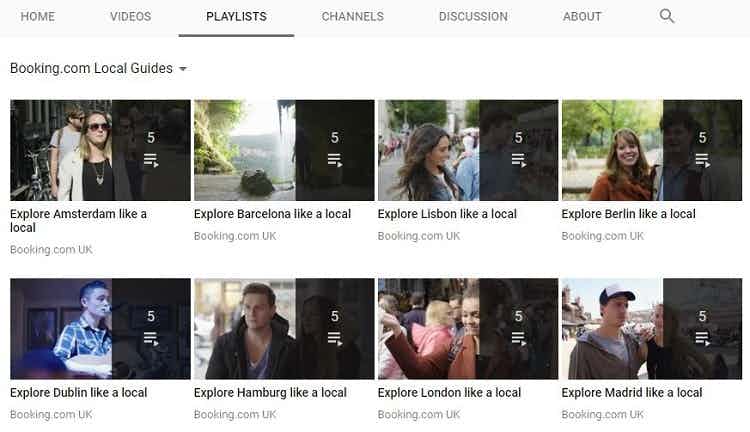
Task: Open 'Explore London like a local' title link
Action: pos(449,393)
